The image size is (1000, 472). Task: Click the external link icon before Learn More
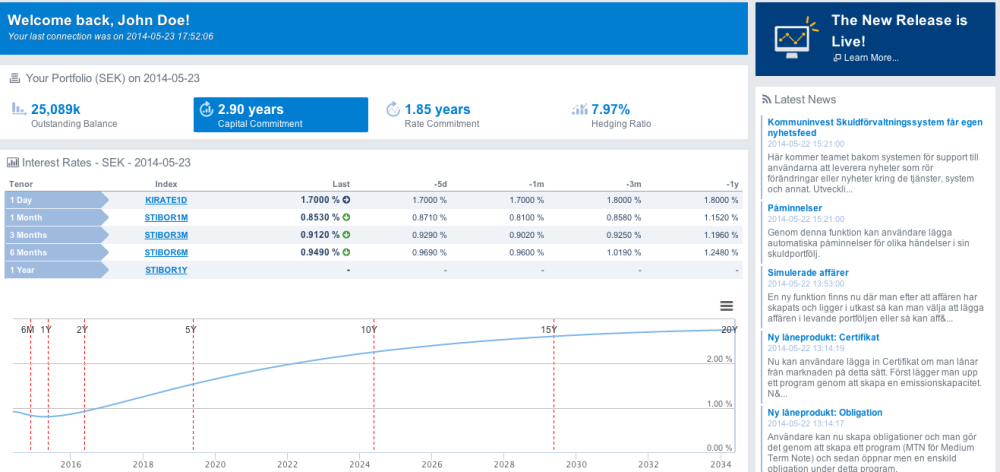pos(837,58)
